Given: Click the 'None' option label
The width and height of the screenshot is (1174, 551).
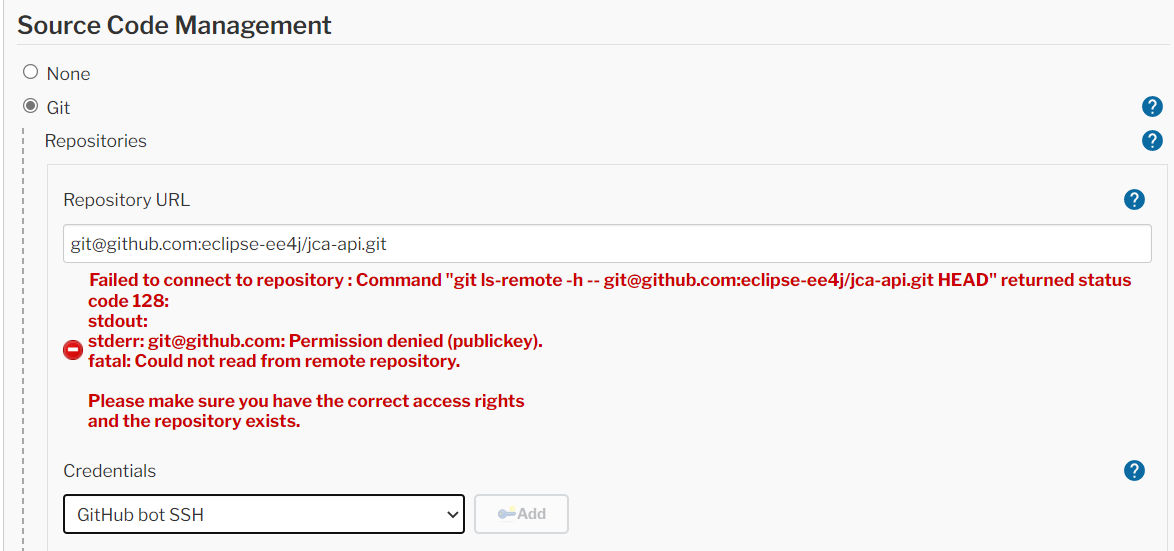Looking at the screenshot, I should pos(68,74).
